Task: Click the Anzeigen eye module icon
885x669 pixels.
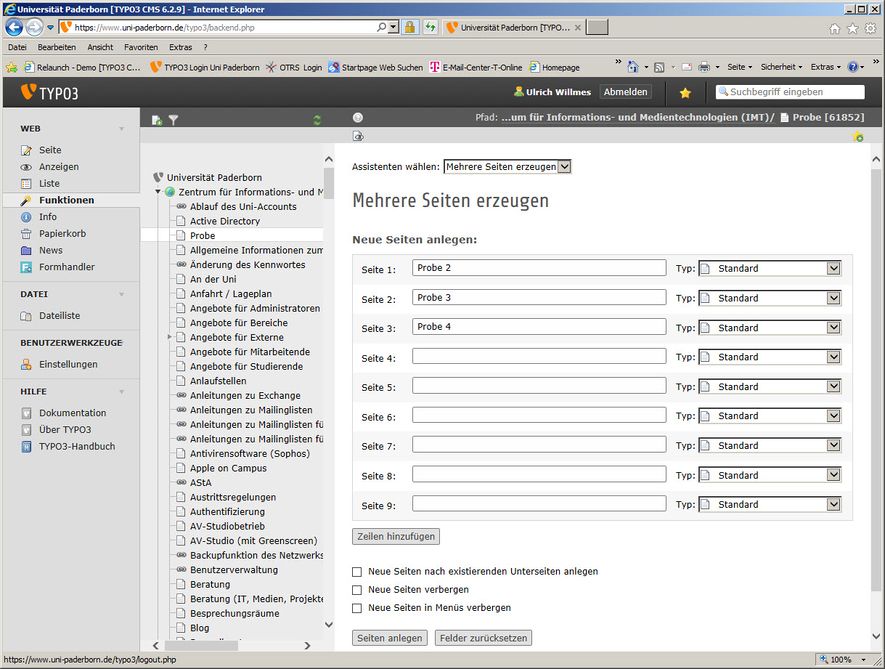Action: click(27, 167)
